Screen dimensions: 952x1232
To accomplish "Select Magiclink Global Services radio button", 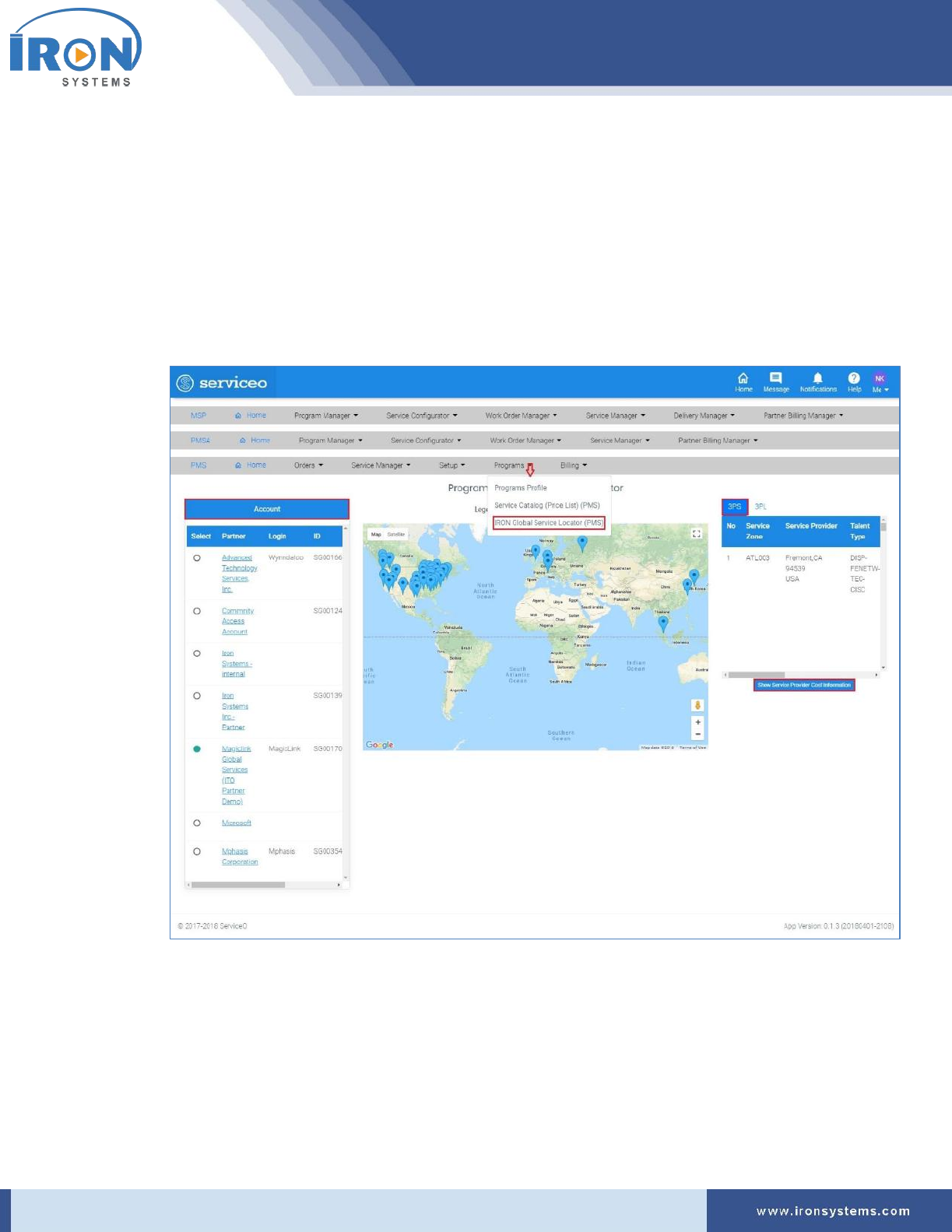I will click(x=197, y=749).
